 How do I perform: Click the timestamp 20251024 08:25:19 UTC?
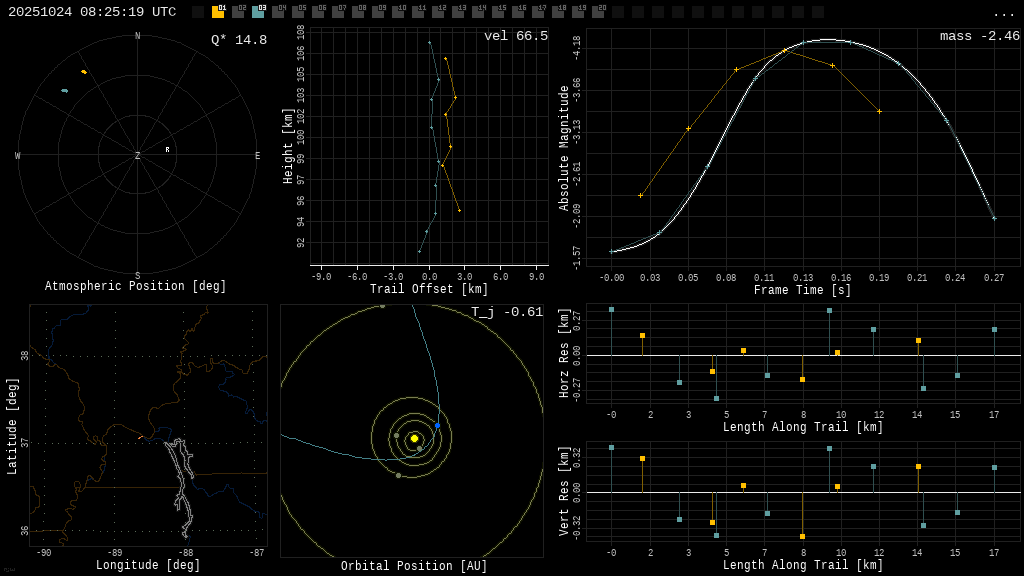click(92, 12)
